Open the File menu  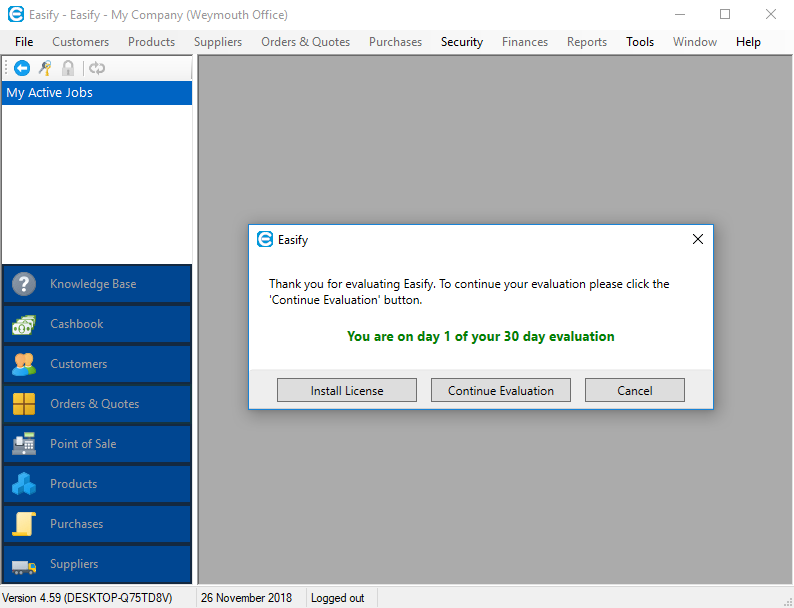[24, 42]
